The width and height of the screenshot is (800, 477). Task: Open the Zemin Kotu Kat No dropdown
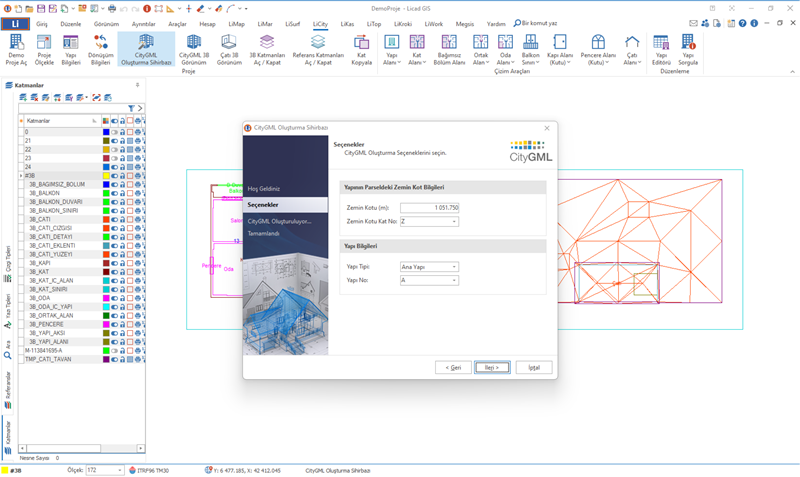coord(454,222)
